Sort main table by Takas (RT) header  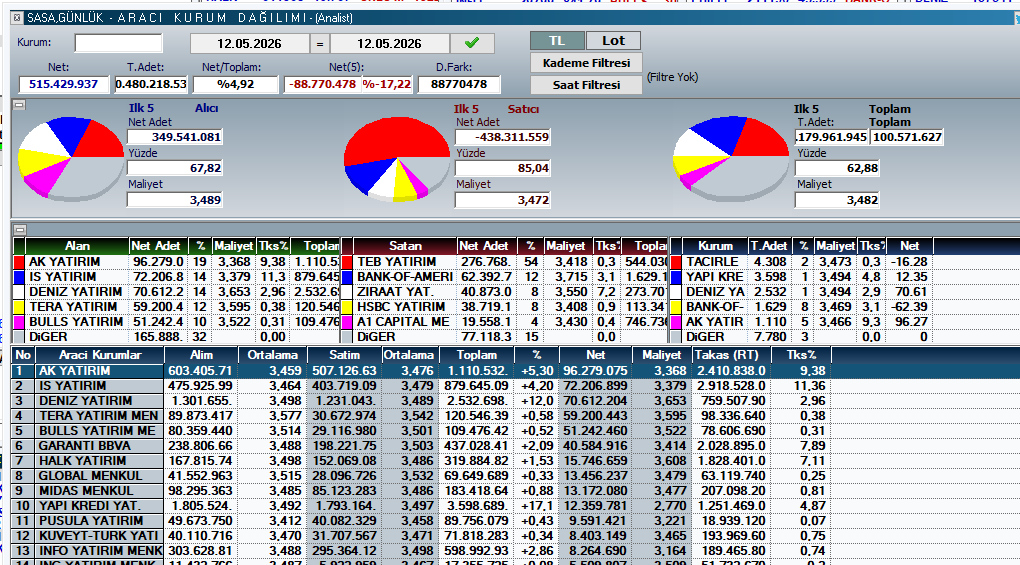tap(731, 355)
